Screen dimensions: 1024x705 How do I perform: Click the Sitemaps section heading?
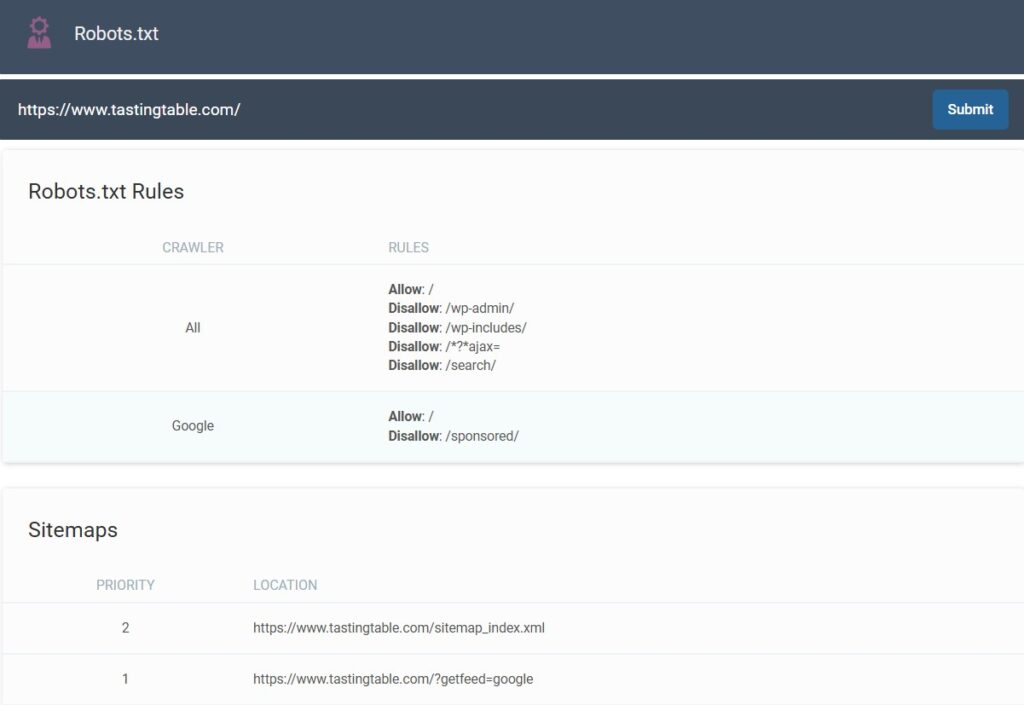pos(73,530)
